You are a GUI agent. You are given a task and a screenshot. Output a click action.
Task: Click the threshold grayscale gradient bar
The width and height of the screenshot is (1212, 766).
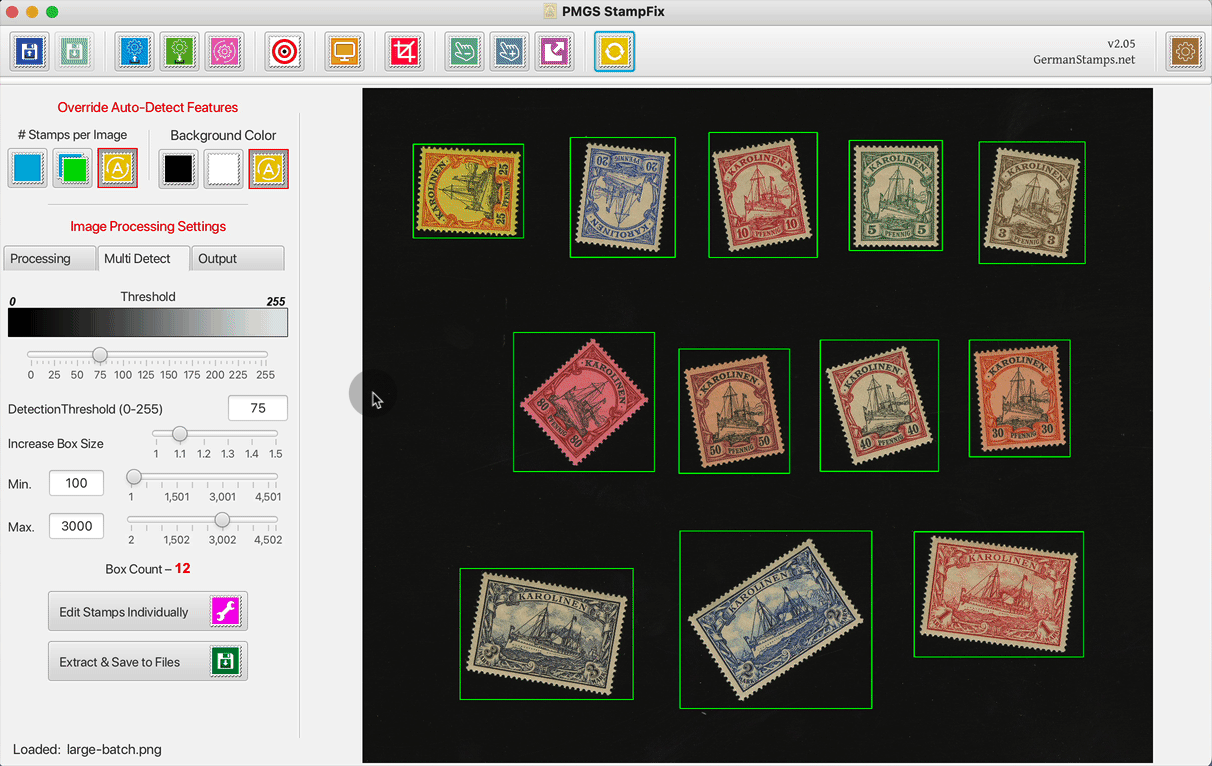click(x=148, y=322)
